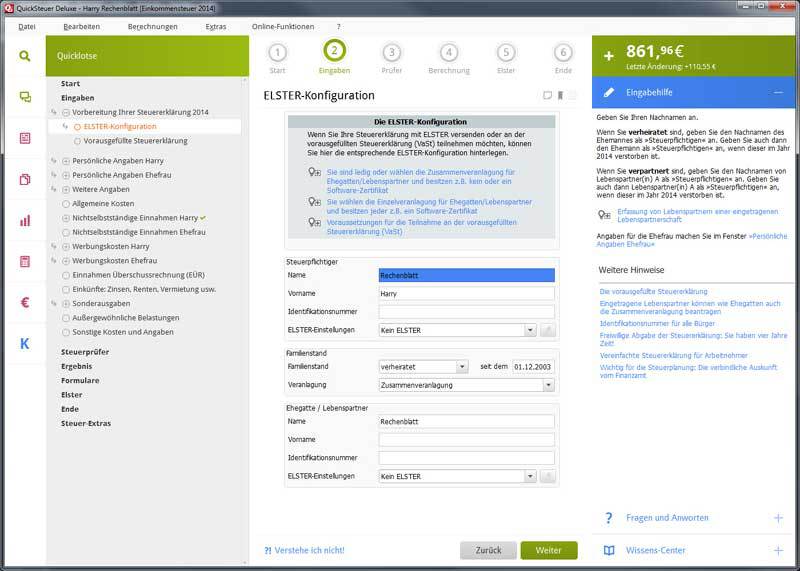Open the calculator icon in left sidebar
The image size is (800, 571).
pos(24,262)
